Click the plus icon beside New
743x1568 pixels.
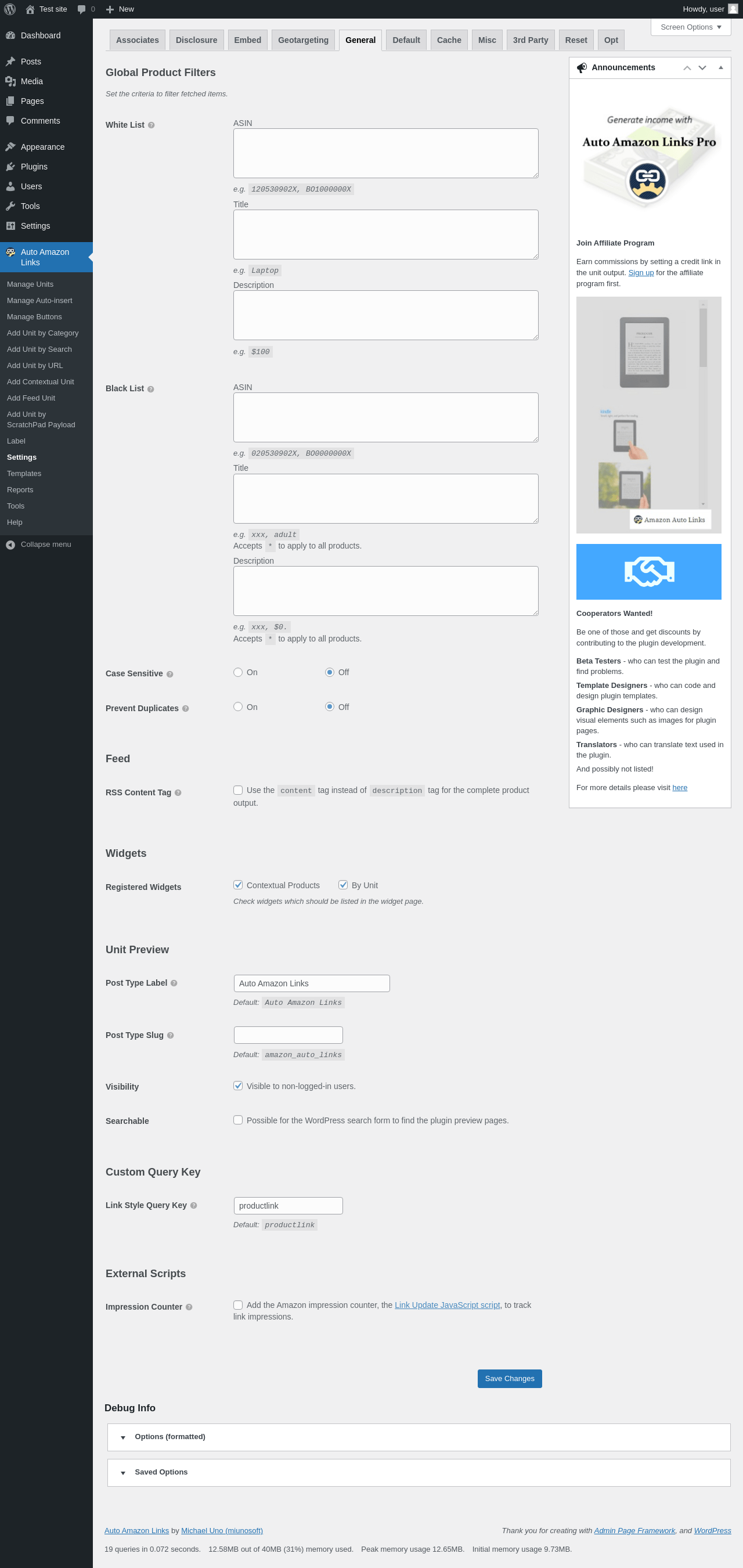click(x=110, y=9)
